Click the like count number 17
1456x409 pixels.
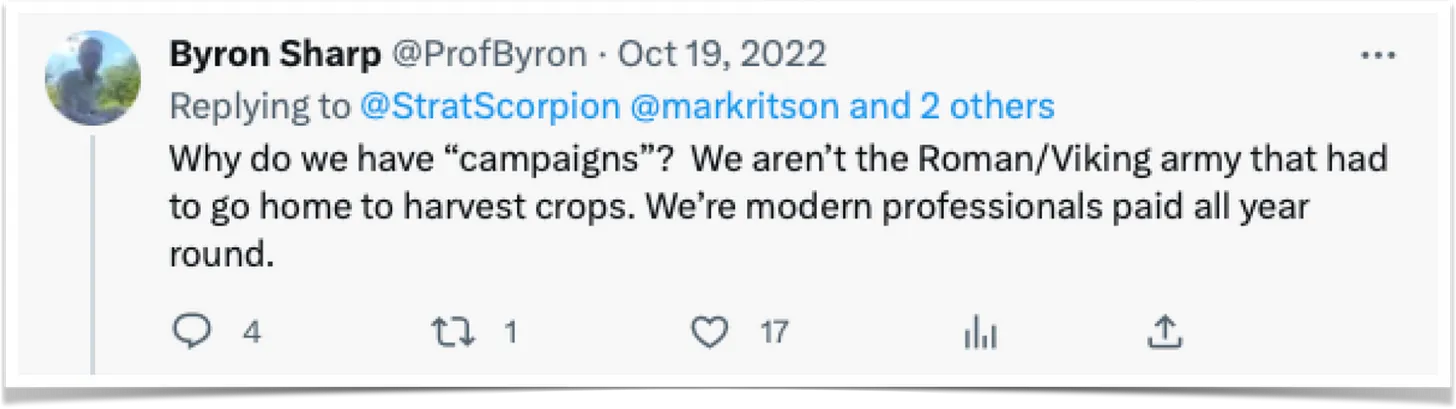click(774, 333)
